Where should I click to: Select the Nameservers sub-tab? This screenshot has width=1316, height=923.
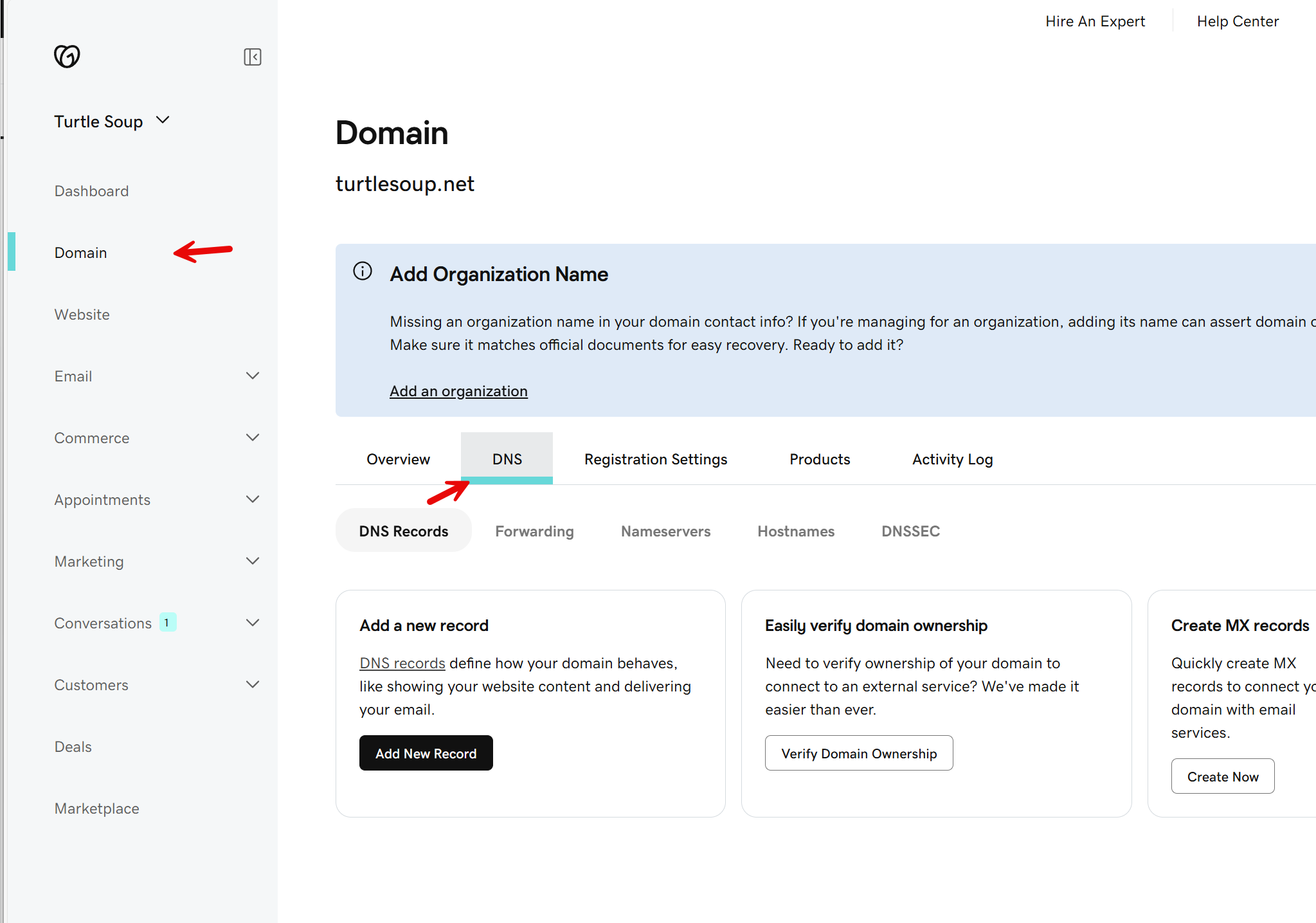pyautogui.click(x=665, y=531)
